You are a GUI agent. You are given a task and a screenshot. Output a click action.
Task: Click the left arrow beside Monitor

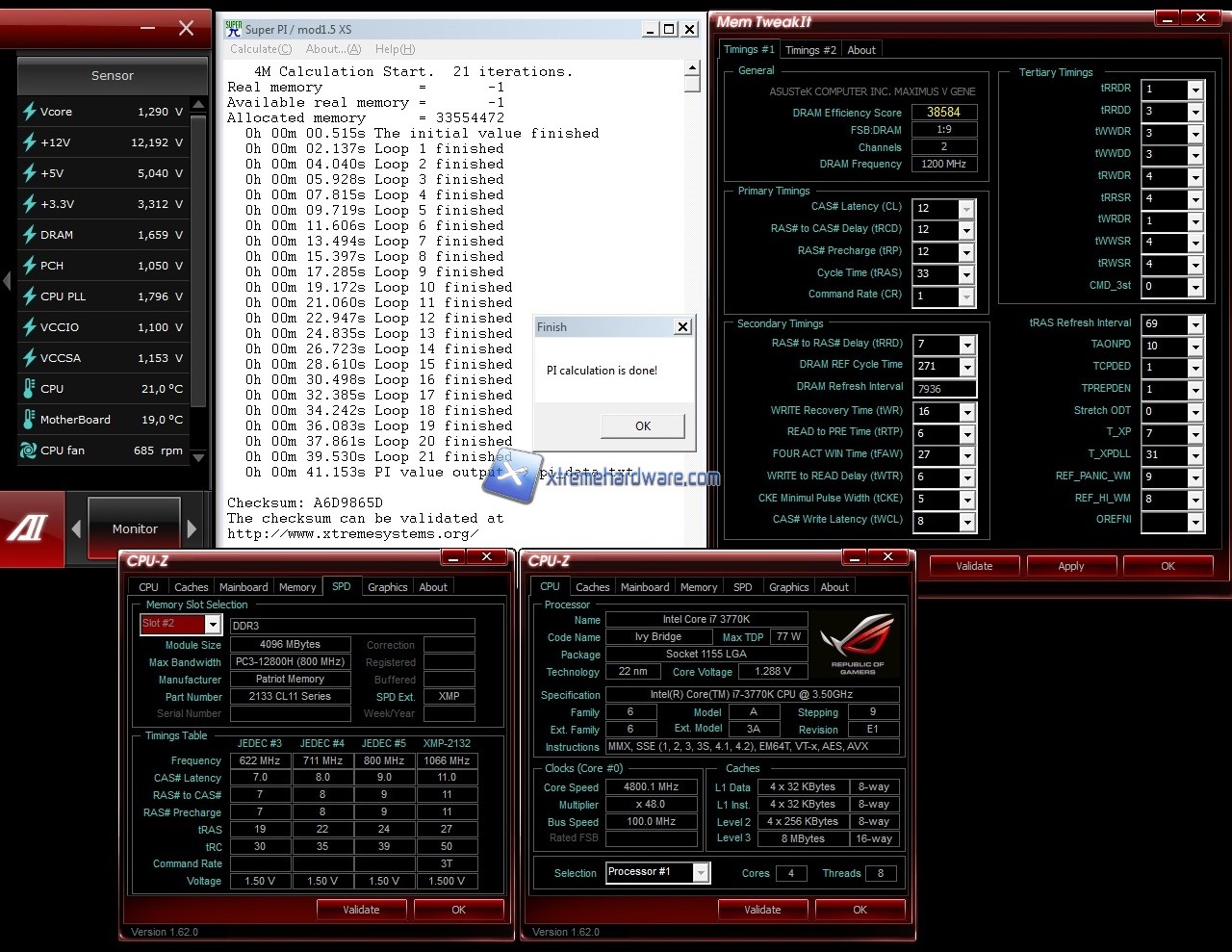77,528
